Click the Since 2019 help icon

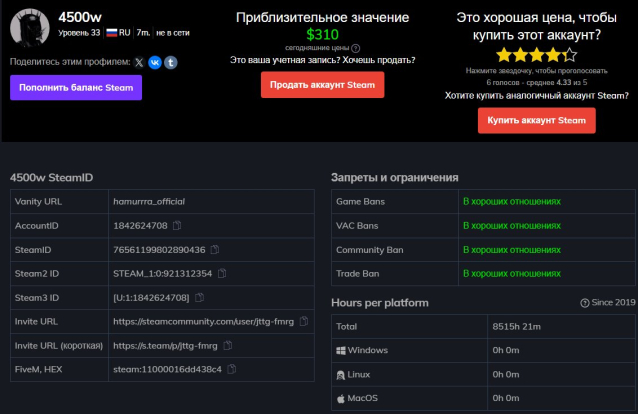point(584,303)
